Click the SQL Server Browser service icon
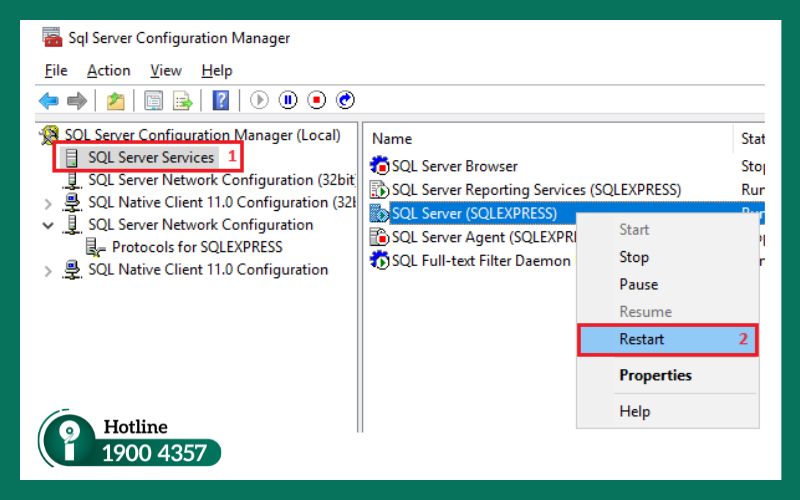The height and width of the screenshot is (500, 800). pos(379,166)
